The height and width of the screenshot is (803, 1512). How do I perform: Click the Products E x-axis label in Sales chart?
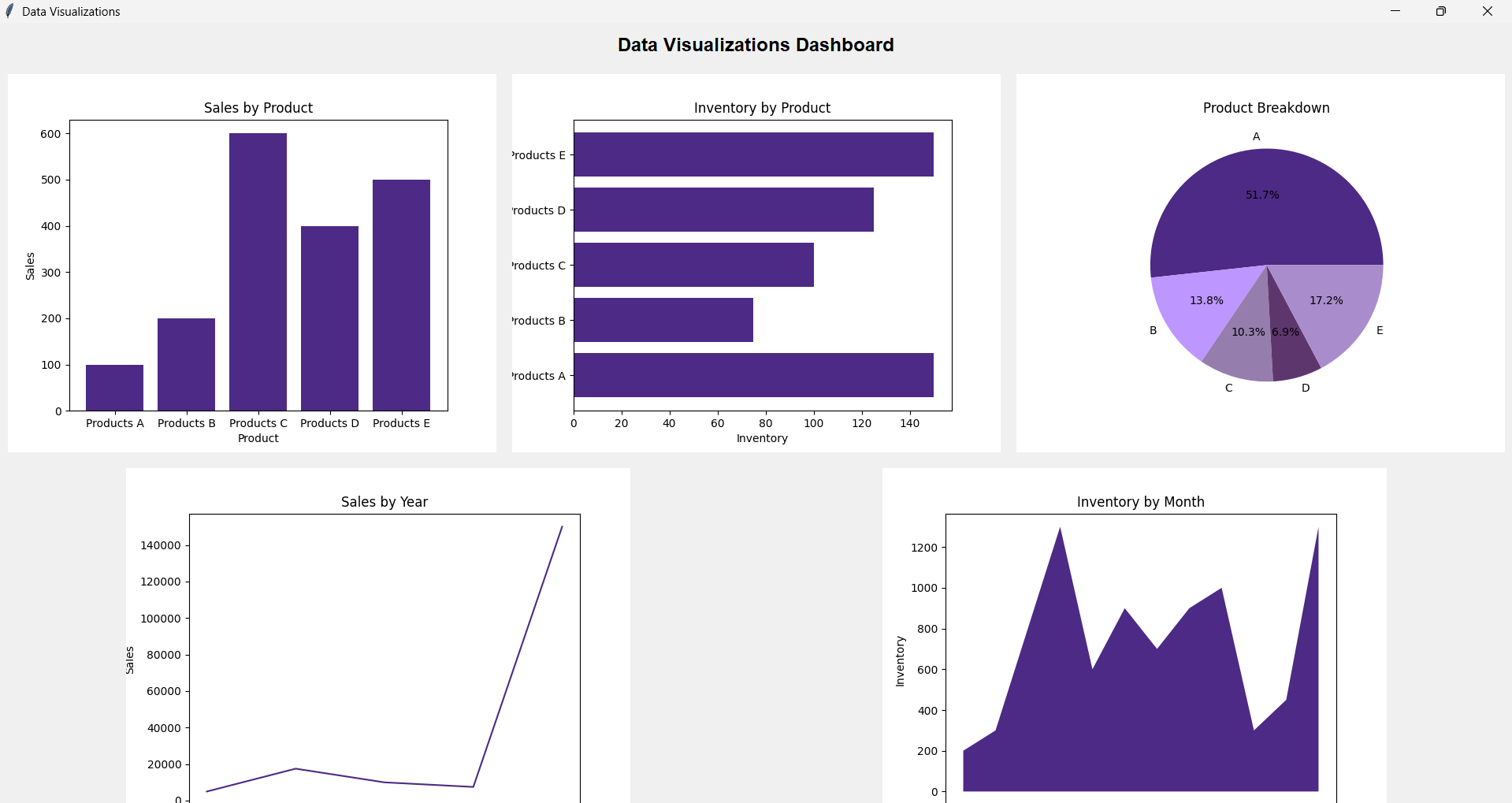pyautogui.click(x=401, y=423)
